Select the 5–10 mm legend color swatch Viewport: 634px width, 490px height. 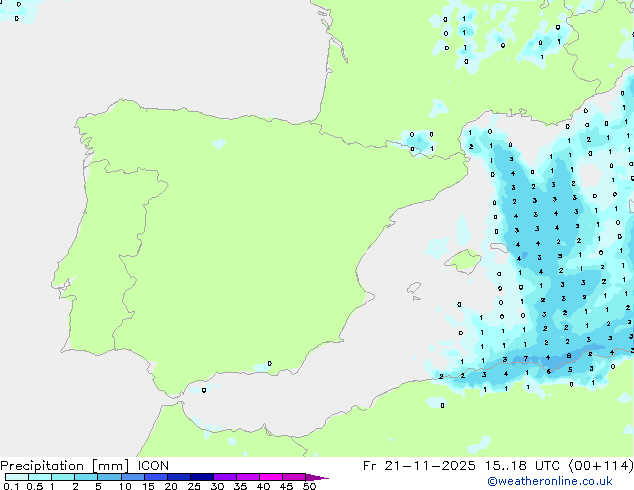coord(109,477)
